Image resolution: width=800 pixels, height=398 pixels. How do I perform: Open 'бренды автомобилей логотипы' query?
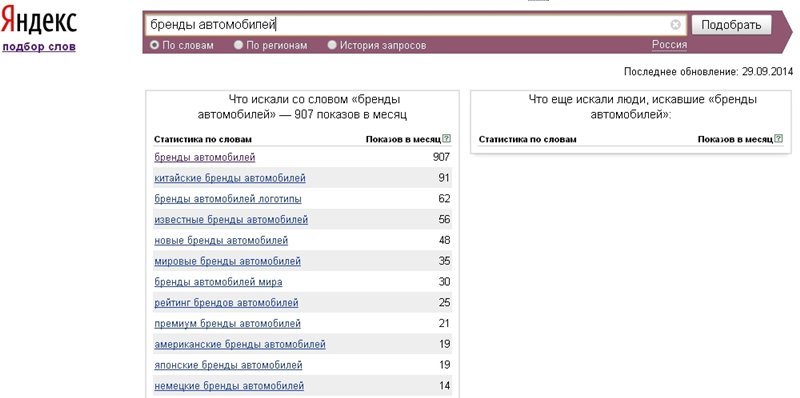[x=228, y=199]
